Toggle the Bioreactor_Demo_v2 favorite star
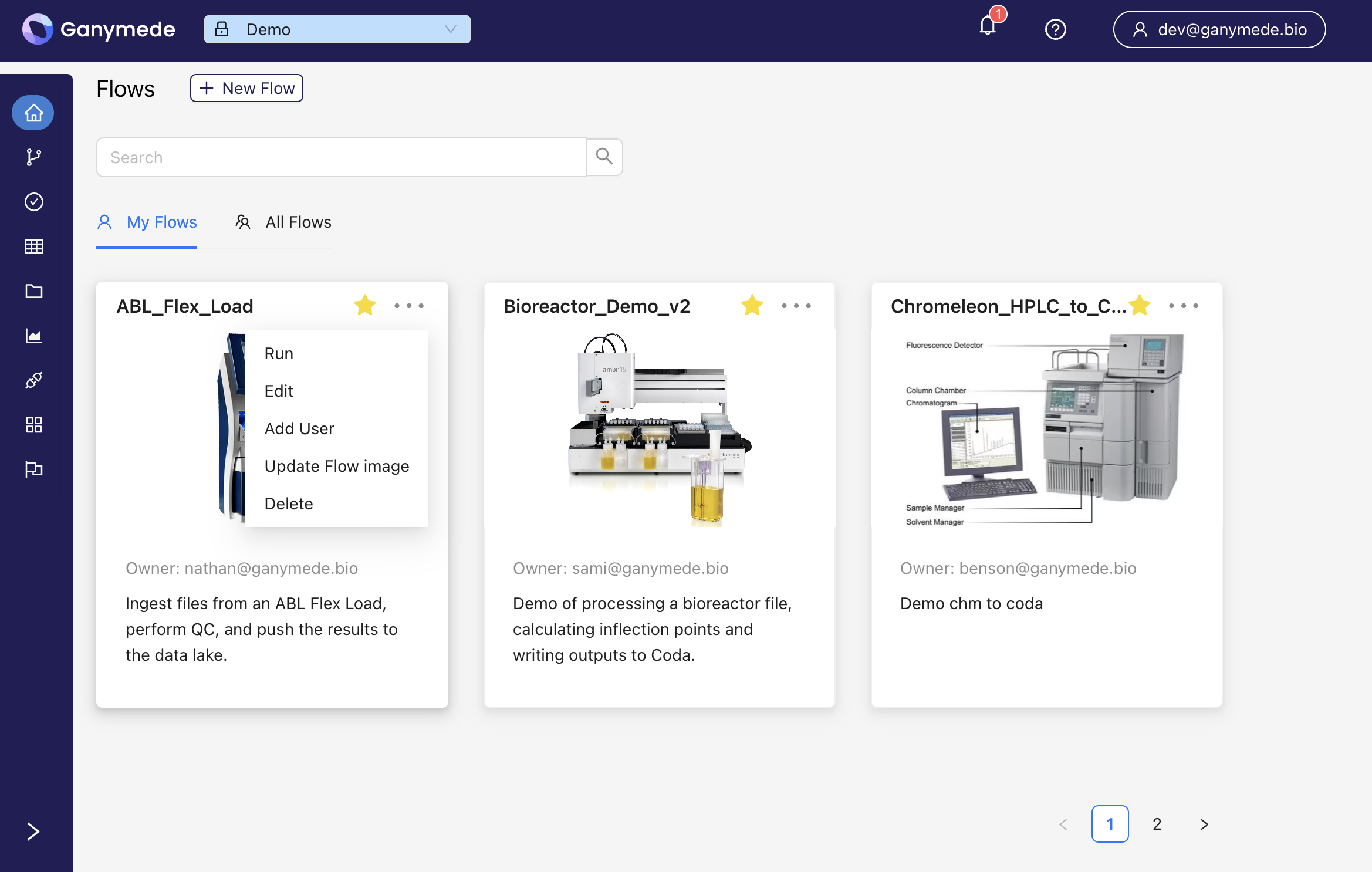This screenshot has height=872, width=1372. click(x=752, y=305)
